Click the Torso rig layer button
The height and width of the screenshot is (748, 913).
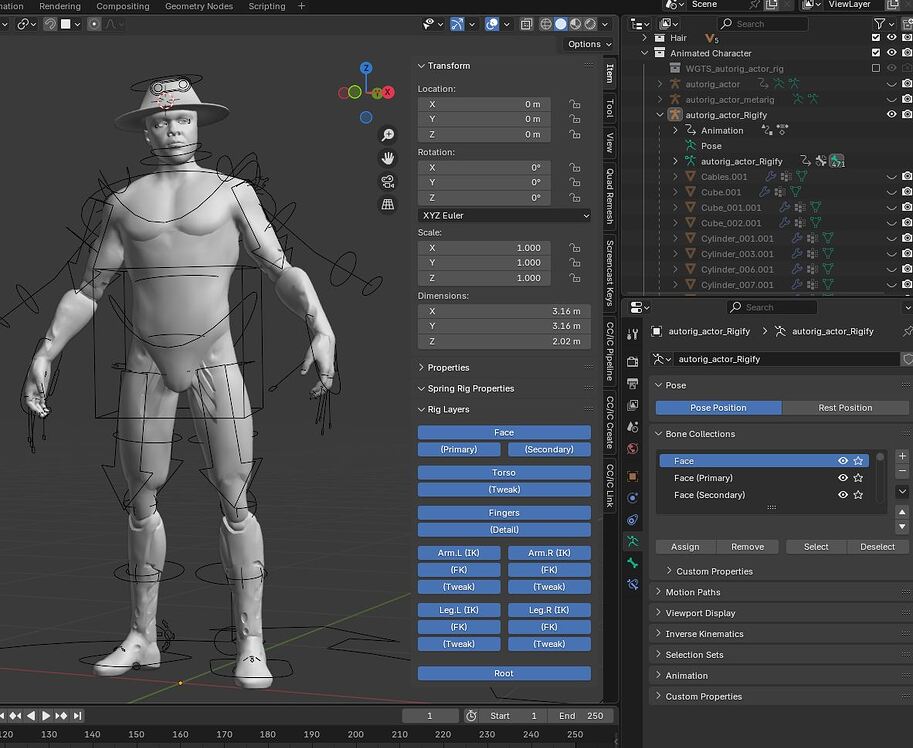pyautogui.click(x=504, y=473)
